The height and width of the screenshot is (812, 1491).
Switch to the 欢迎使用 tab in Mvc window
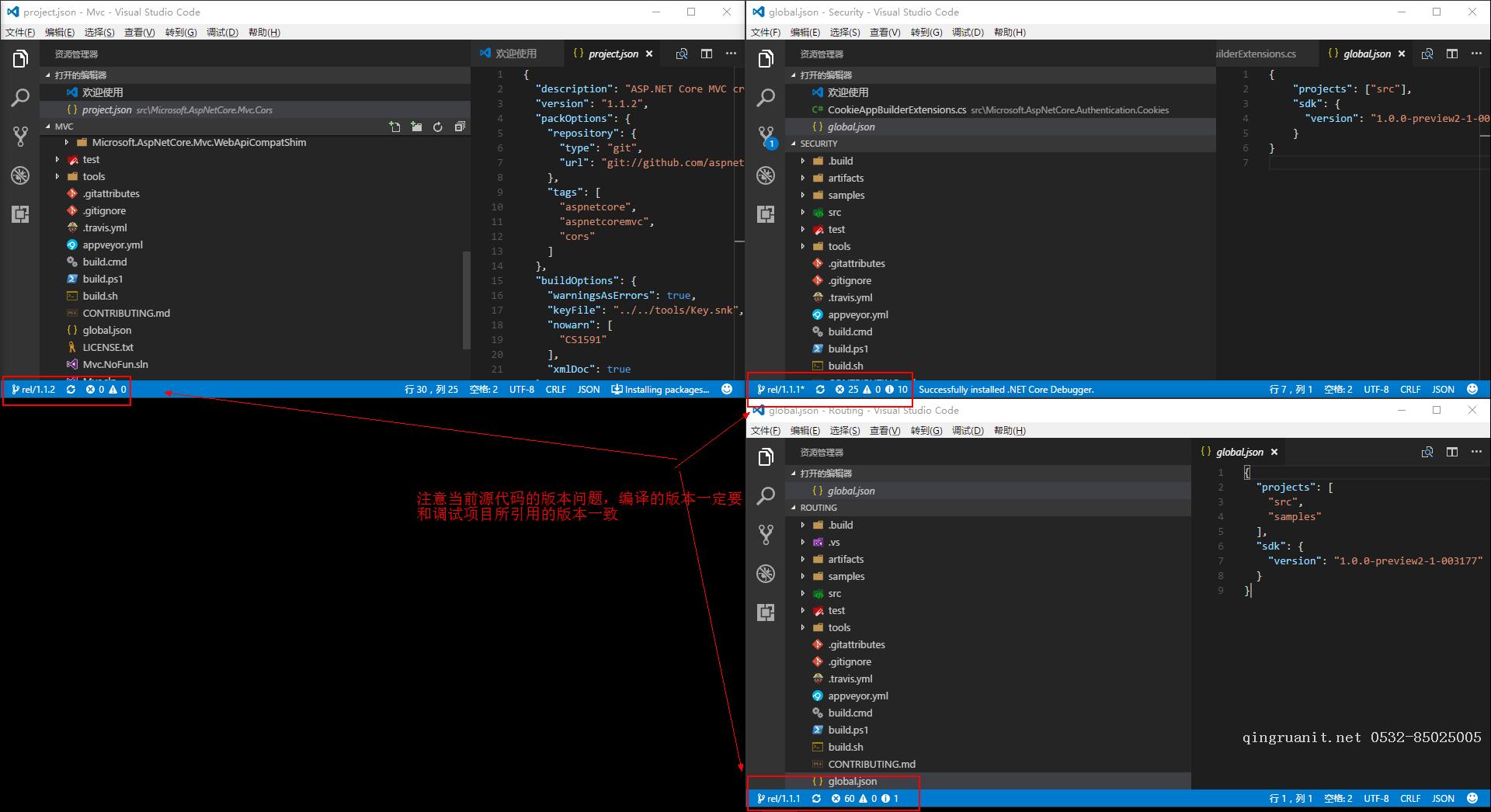(515, 54)
